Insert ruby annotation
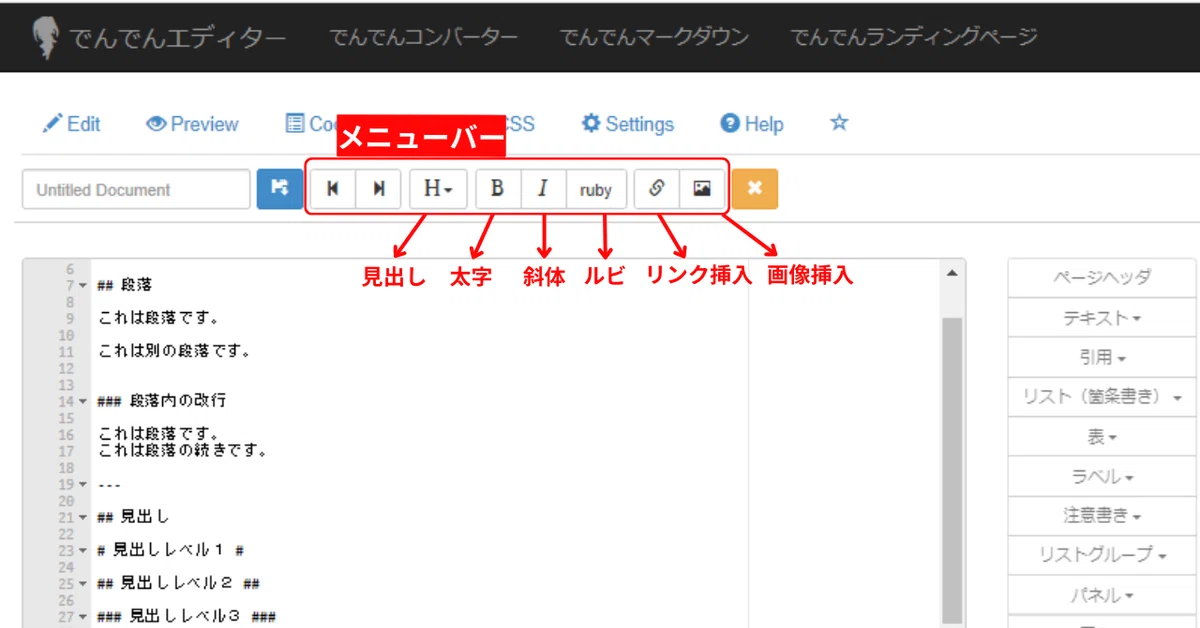Screen dimensions: 1200x628 (596, 189)
